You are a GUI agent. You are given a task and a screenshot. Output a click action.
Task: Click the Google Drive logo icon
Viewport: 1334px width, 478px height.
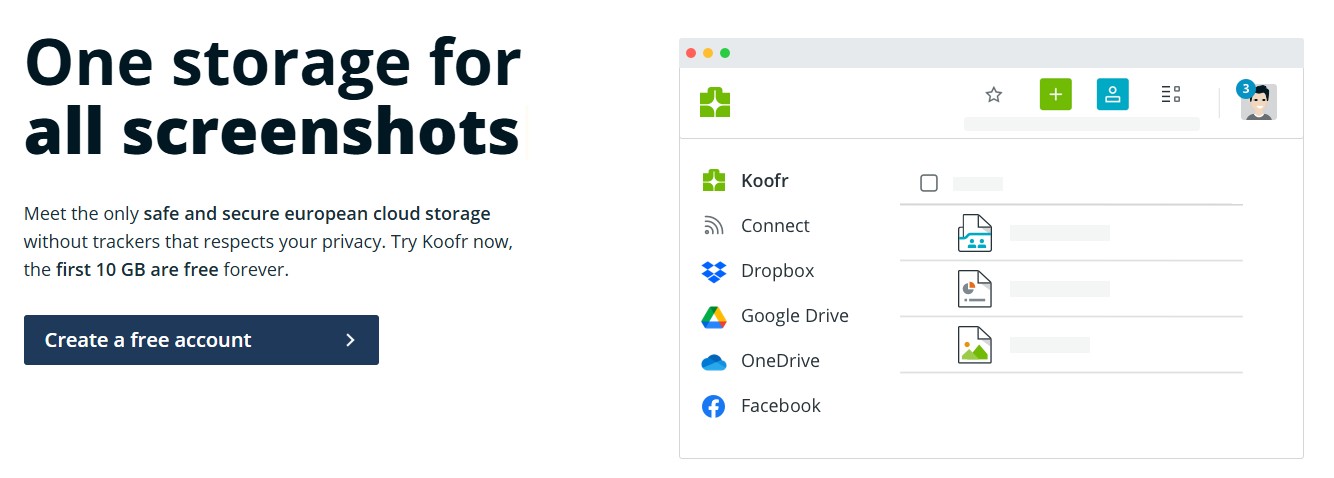point(713,317)
